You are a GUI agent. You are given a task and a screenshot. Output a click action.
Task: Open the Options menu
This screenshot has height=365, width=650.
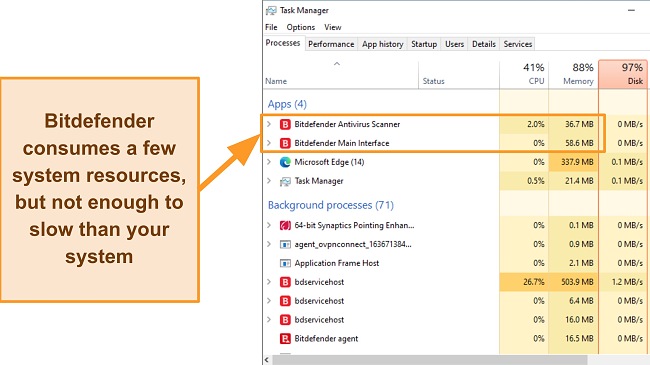(x=301, y=27)
